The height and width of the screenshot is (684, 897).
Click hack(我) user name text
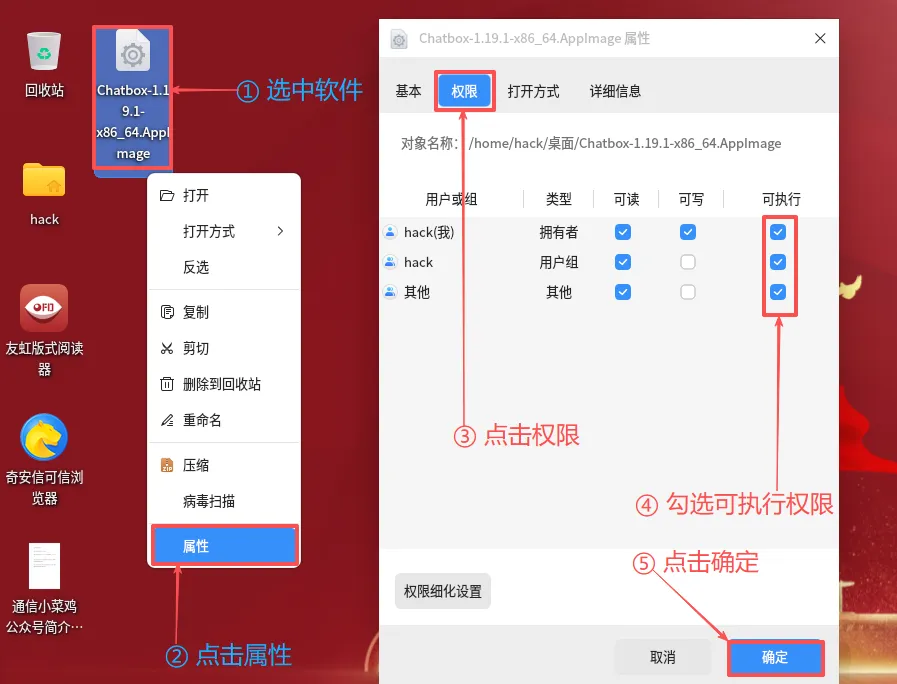click(x=429, y=232)
